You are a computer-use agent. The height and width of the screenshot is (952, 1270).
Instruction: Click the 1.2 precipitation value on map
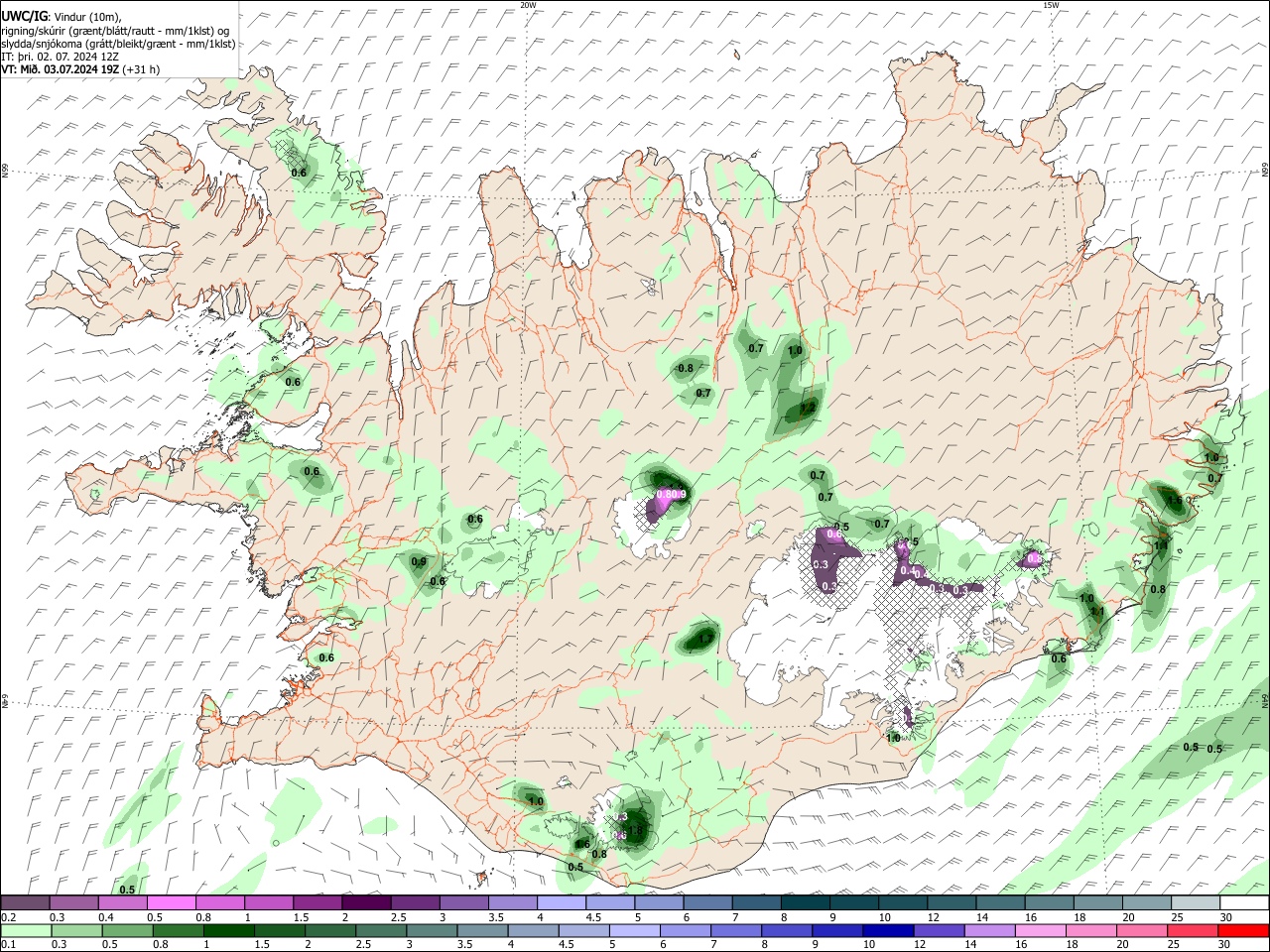pyautogui.click(x=808, y=408)
